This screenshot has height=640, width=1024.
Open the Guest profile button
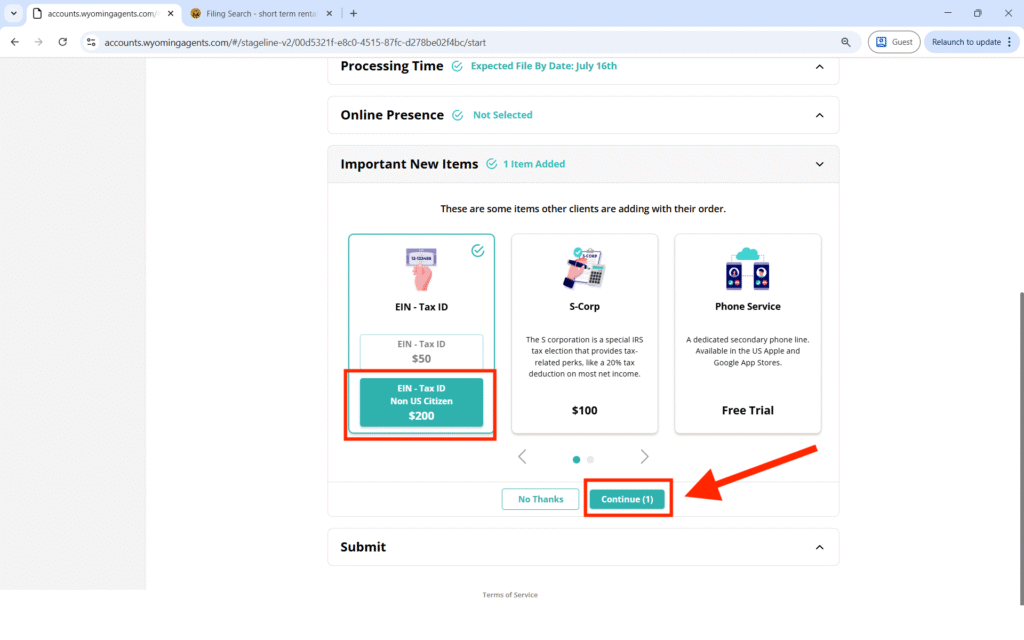893,42
